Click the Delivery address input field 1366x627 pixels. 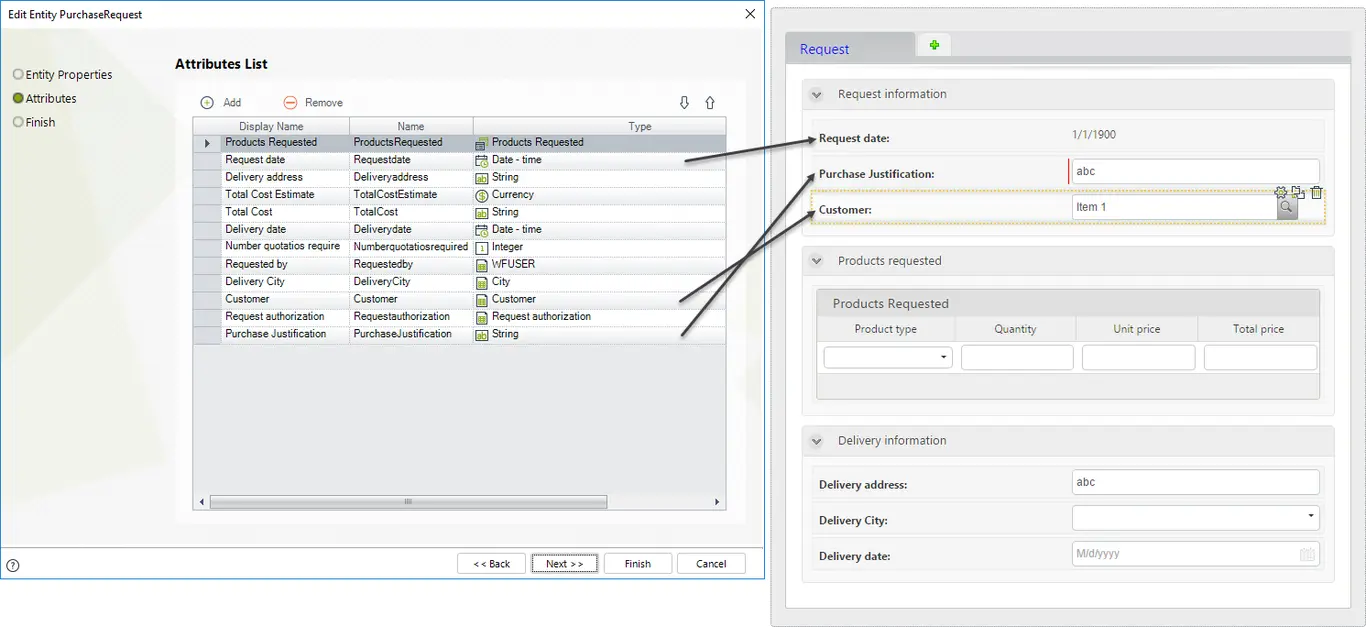click(x=1195, y=482)
